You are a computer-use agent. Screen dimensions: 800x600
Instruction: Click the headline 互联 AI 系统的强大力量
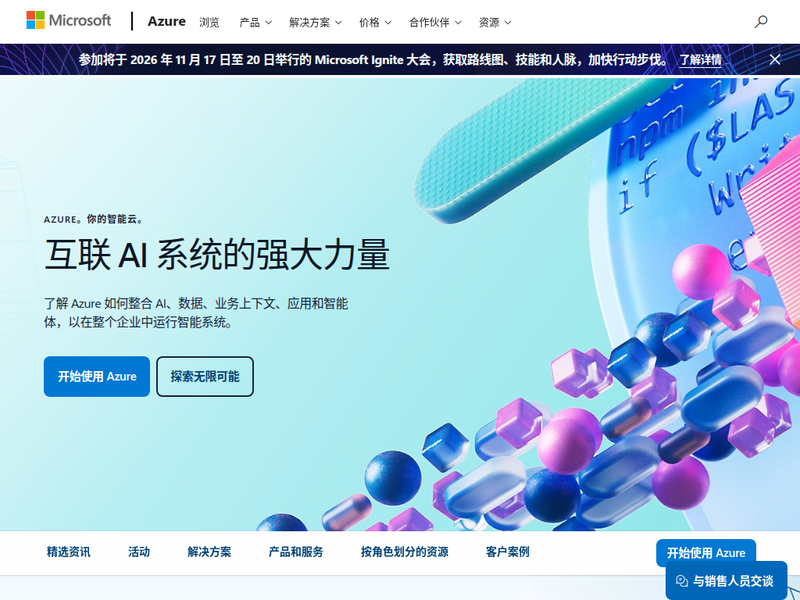[217, 254]
